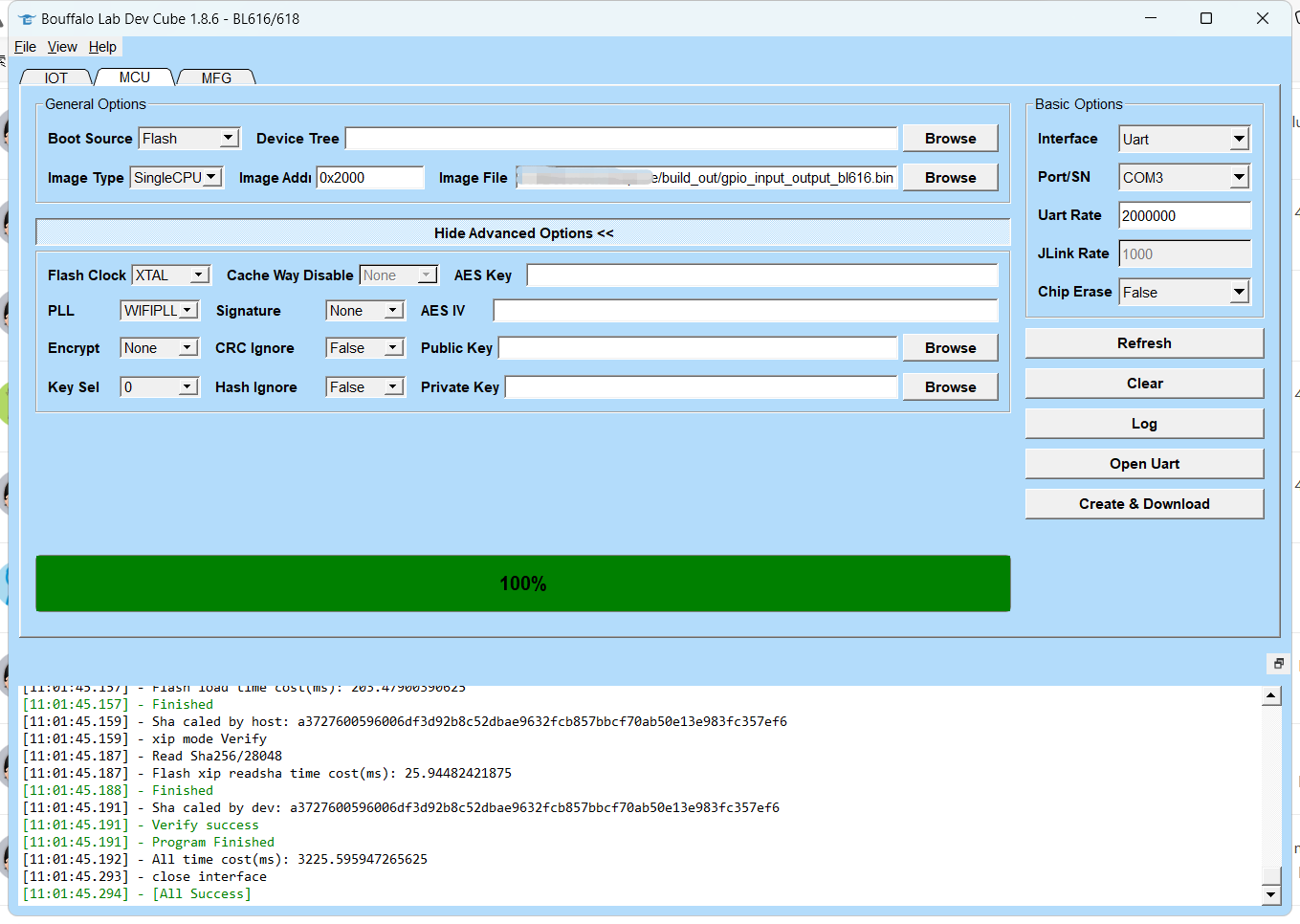This screenshot has width=1300, height=924.
Task: Open the Hash Ignore dropdown
Action: coord(365,387)
